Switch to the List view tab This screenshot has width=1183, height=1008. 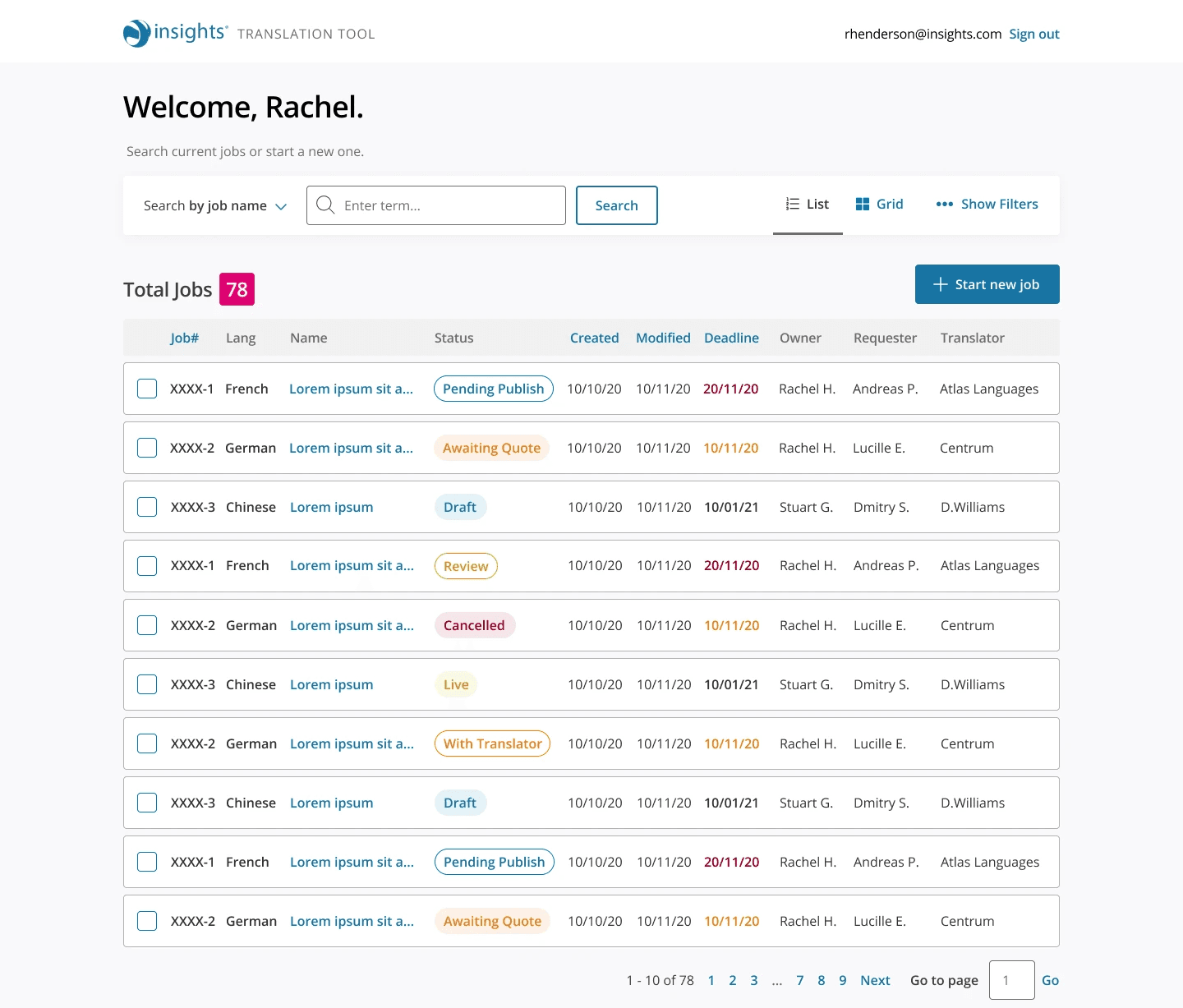coord(808,205)
